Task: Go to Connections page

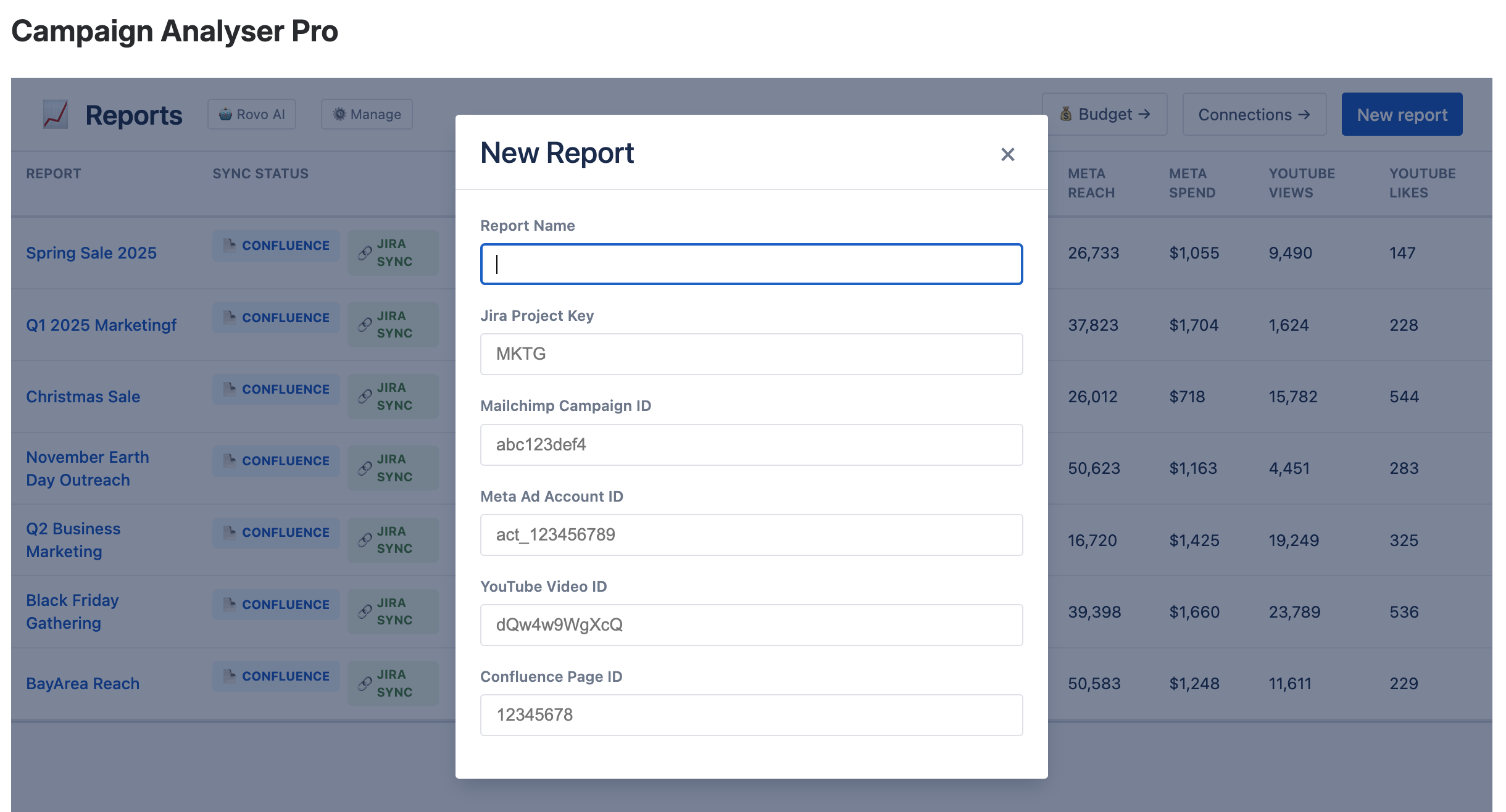Action: 1254,114
